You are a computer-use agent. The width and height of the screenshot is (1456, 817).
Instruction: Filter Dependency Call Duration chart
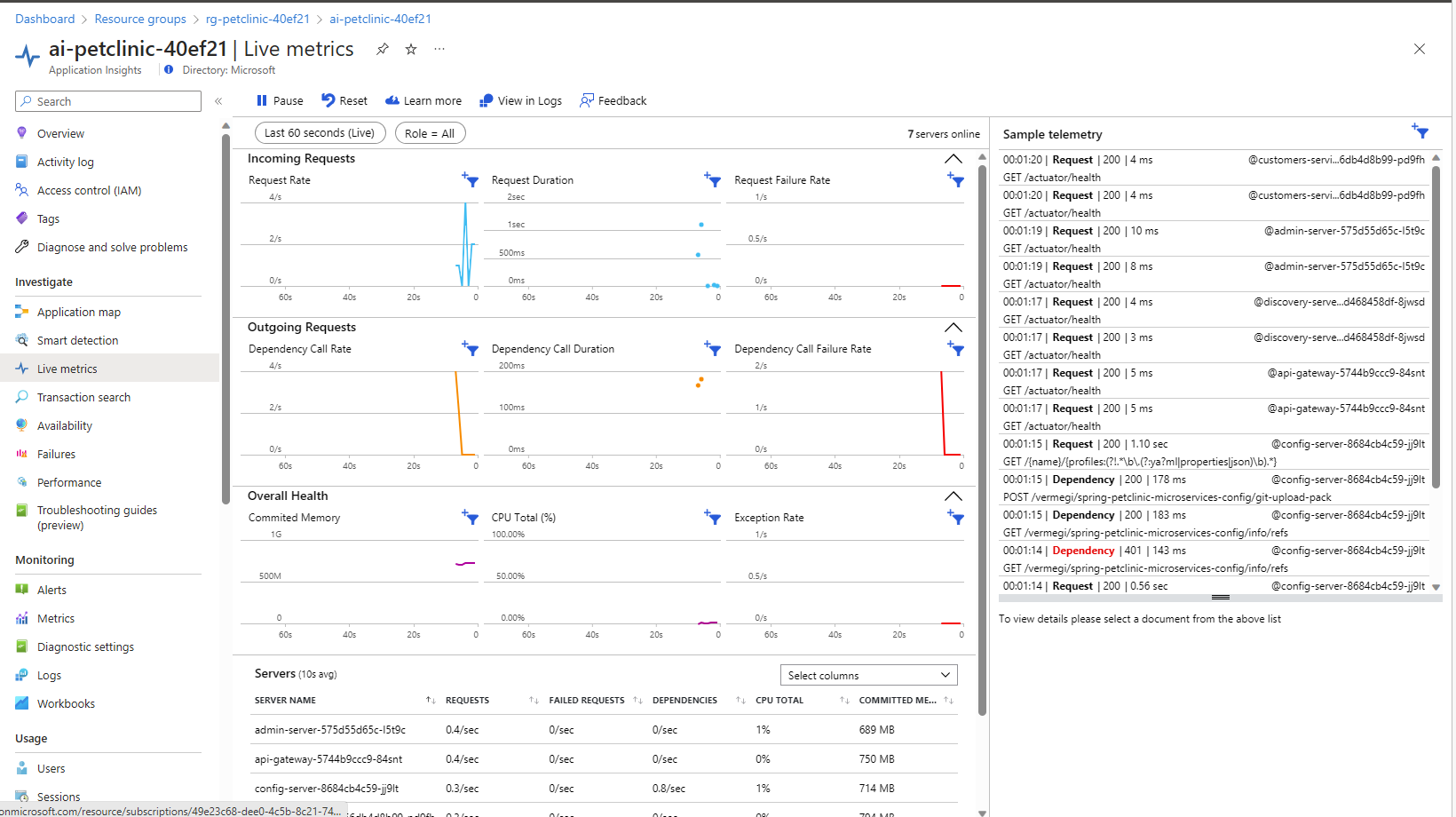tap(712, 348)
